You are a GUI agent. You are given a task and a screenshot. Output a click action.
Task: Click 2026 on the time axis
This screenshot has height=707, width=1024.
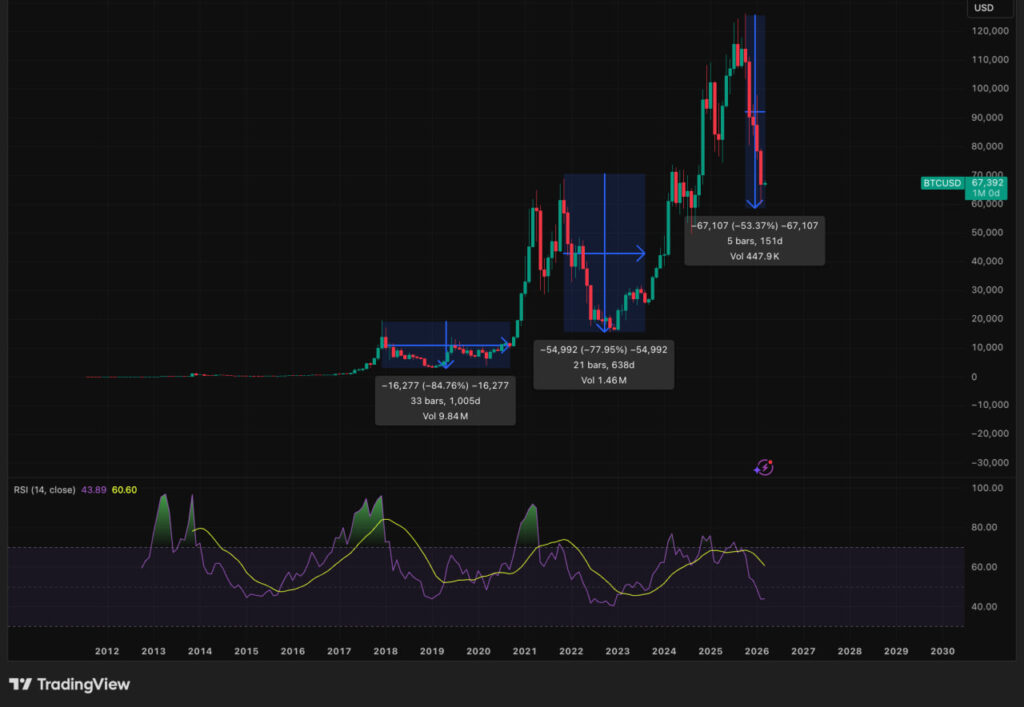pos(757,651)
